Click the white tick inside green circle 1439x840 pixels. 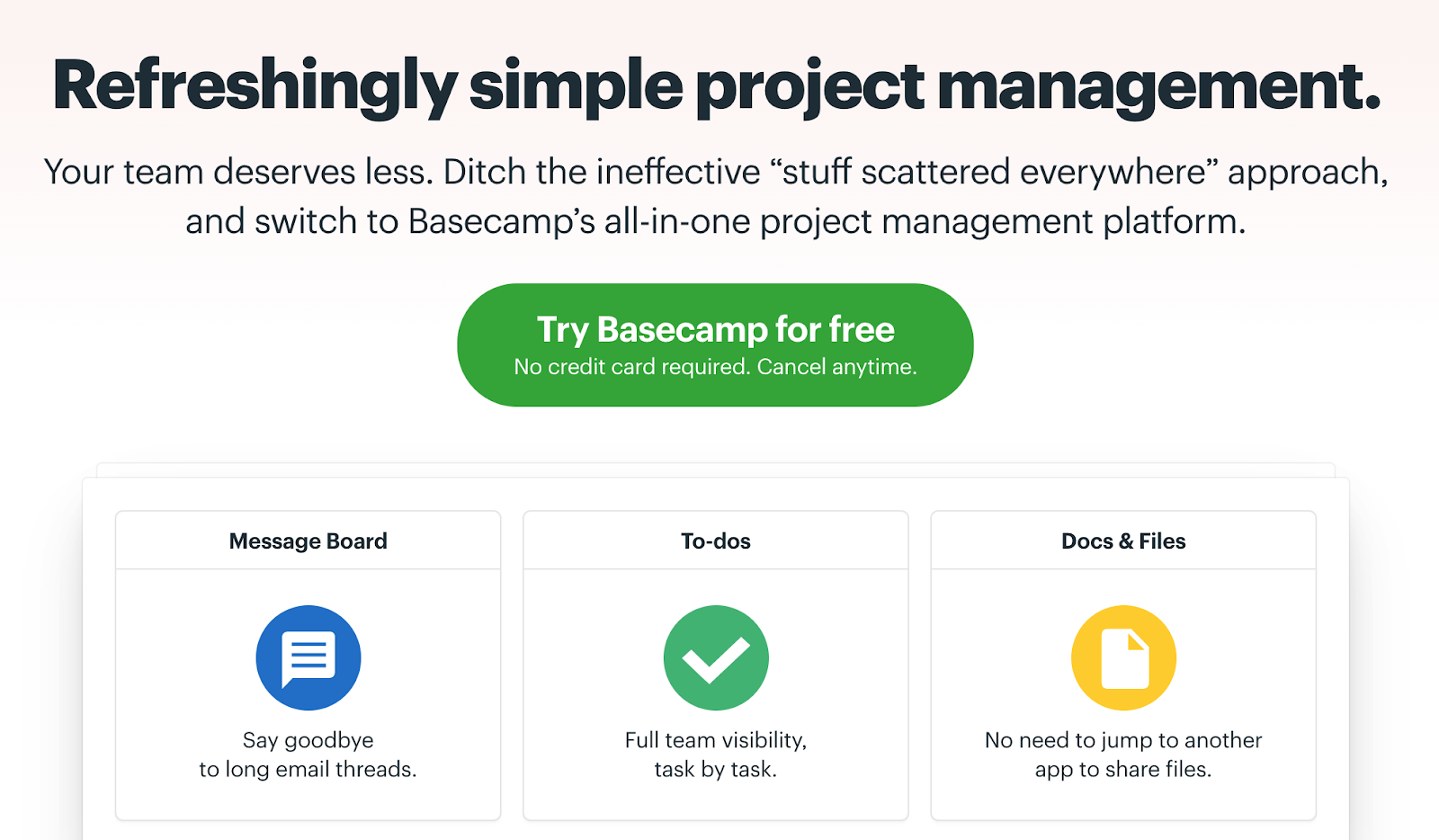pos(716,660)
